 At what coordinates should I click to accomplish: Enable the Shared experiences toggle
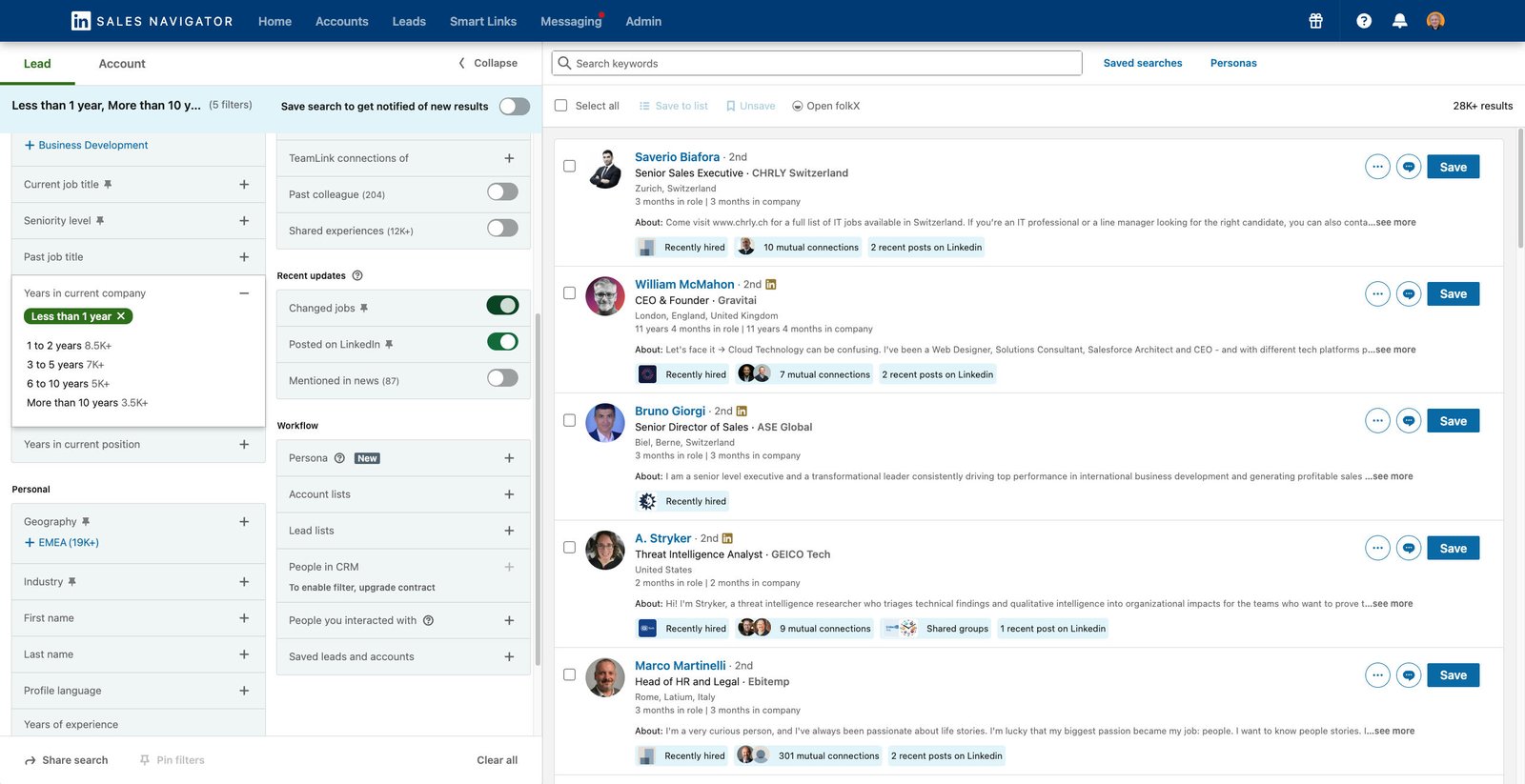pyautogui.click(x=502, y=229)
